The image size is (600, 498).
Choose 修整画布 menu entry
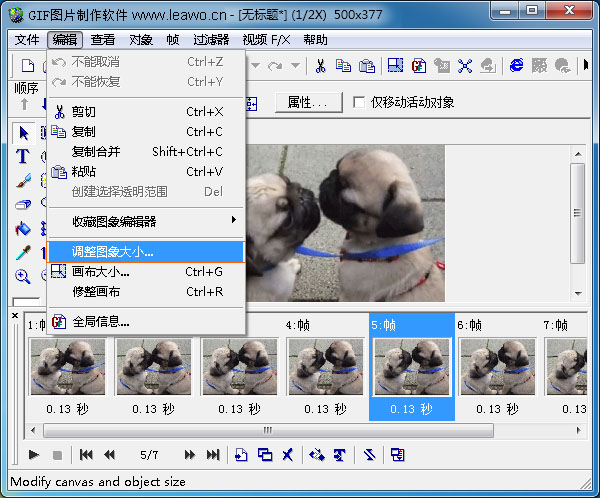click(x=146, y=292)
